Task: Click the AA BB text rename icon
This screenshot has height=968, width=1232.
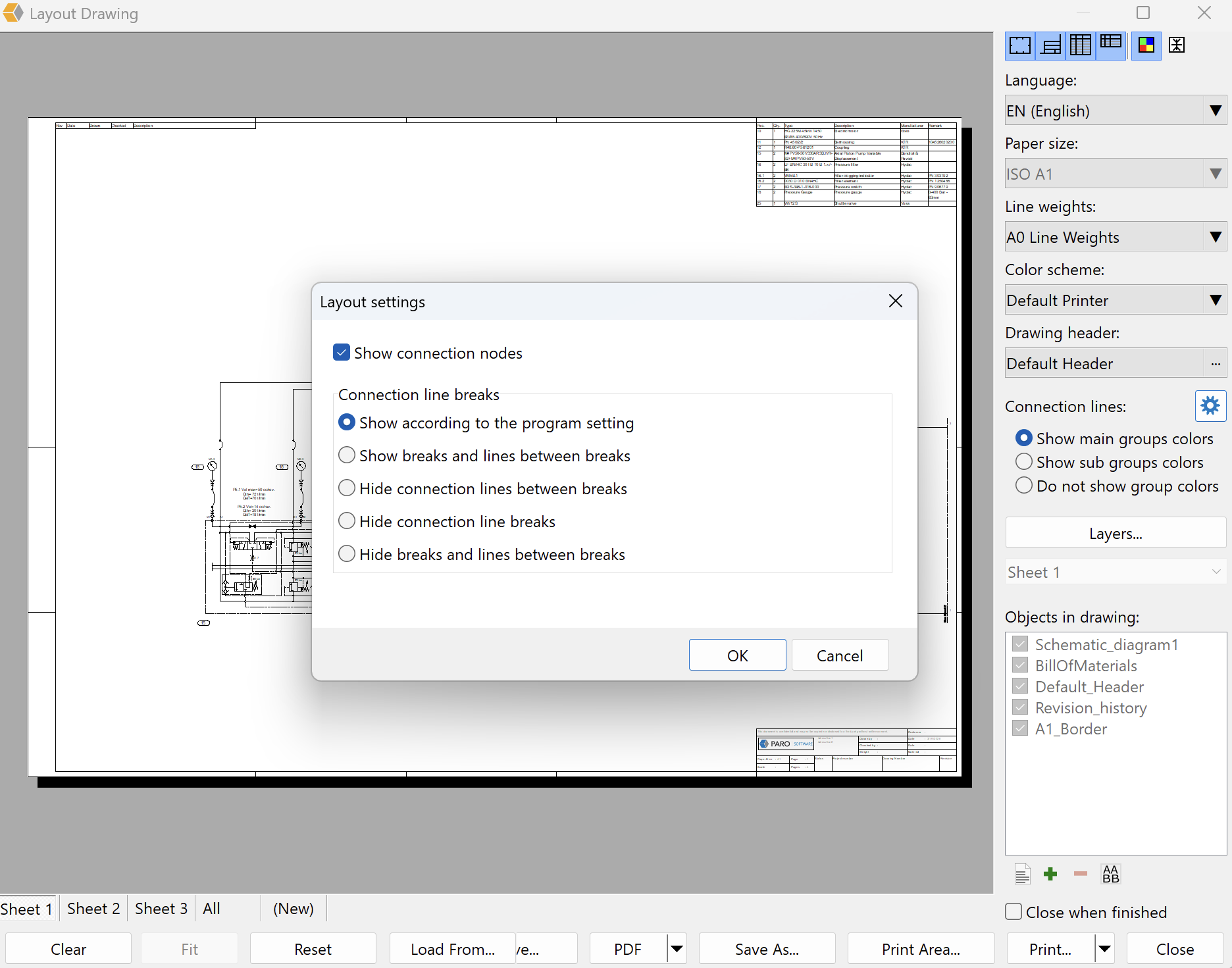Action: click(x=1111, y=874)
